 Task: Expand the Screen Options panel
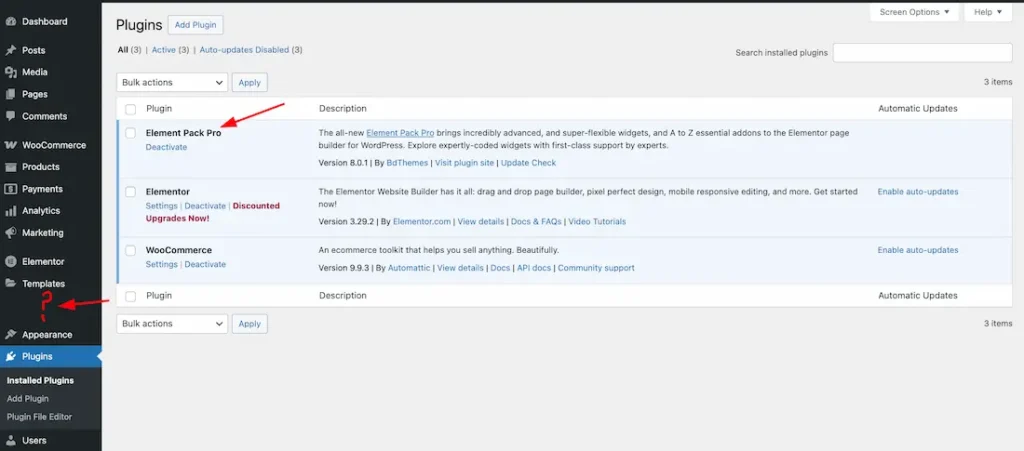pyautogui.click(x=914, y=12)
